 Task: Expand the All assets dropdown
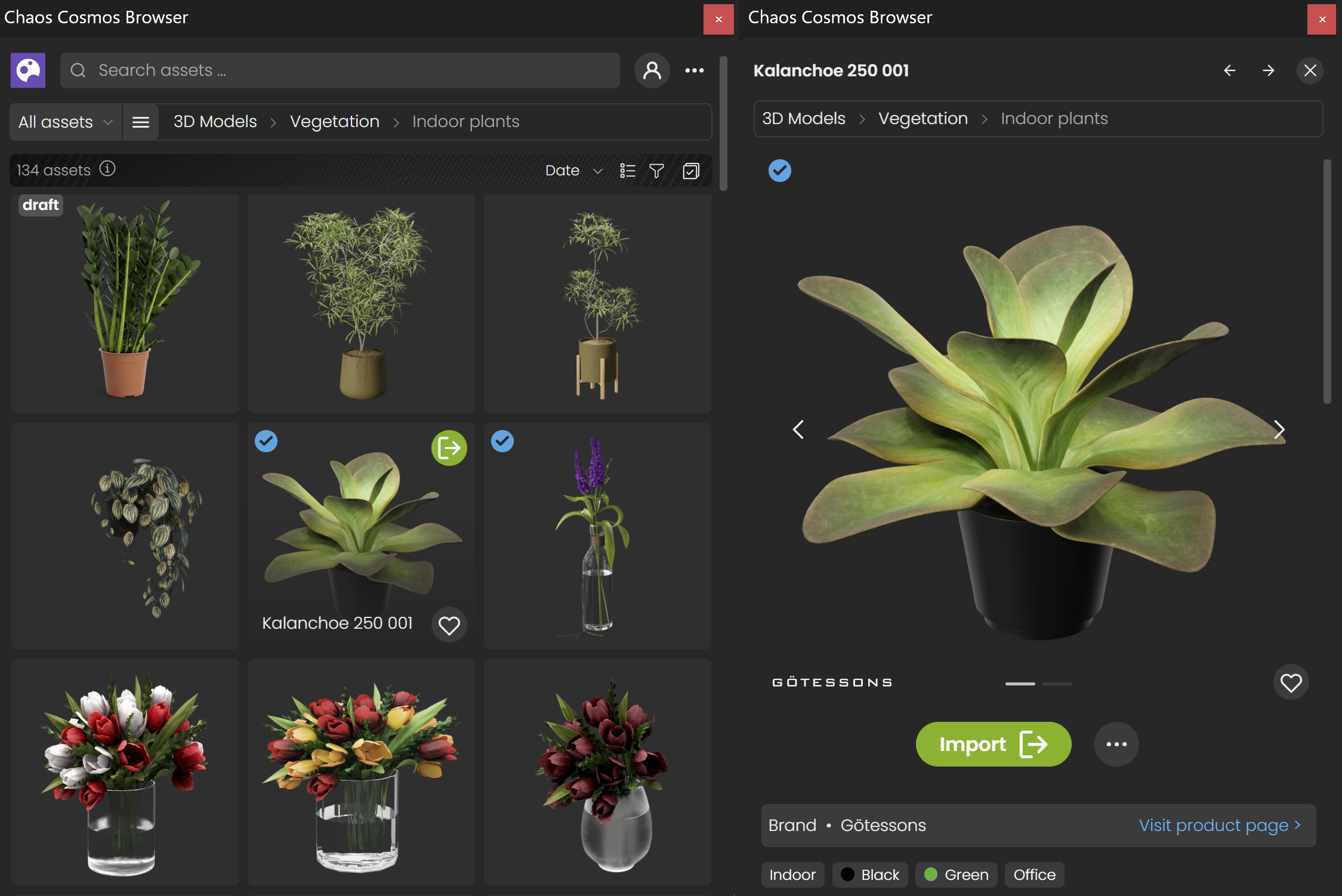66,122
